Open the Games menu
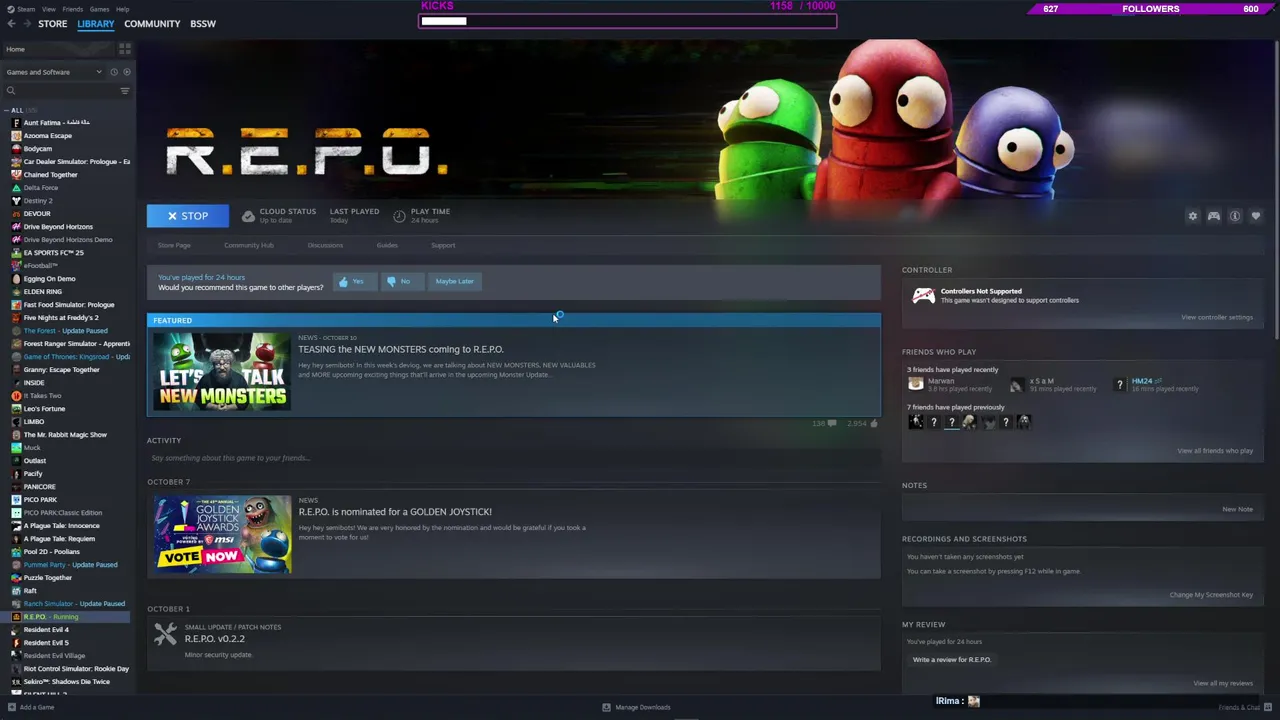Image resolution: width=1280 pixels, height=720 pixels. click(99, 9)
